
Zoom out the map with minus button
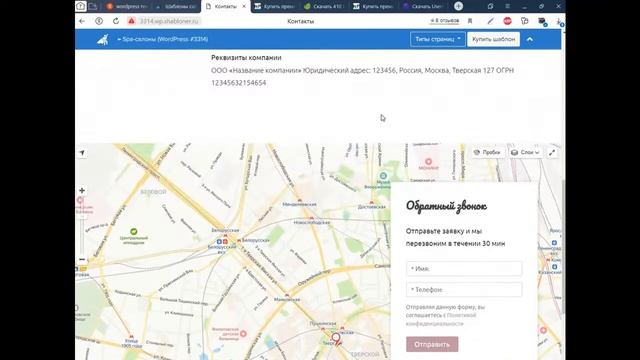pos(82,260)
